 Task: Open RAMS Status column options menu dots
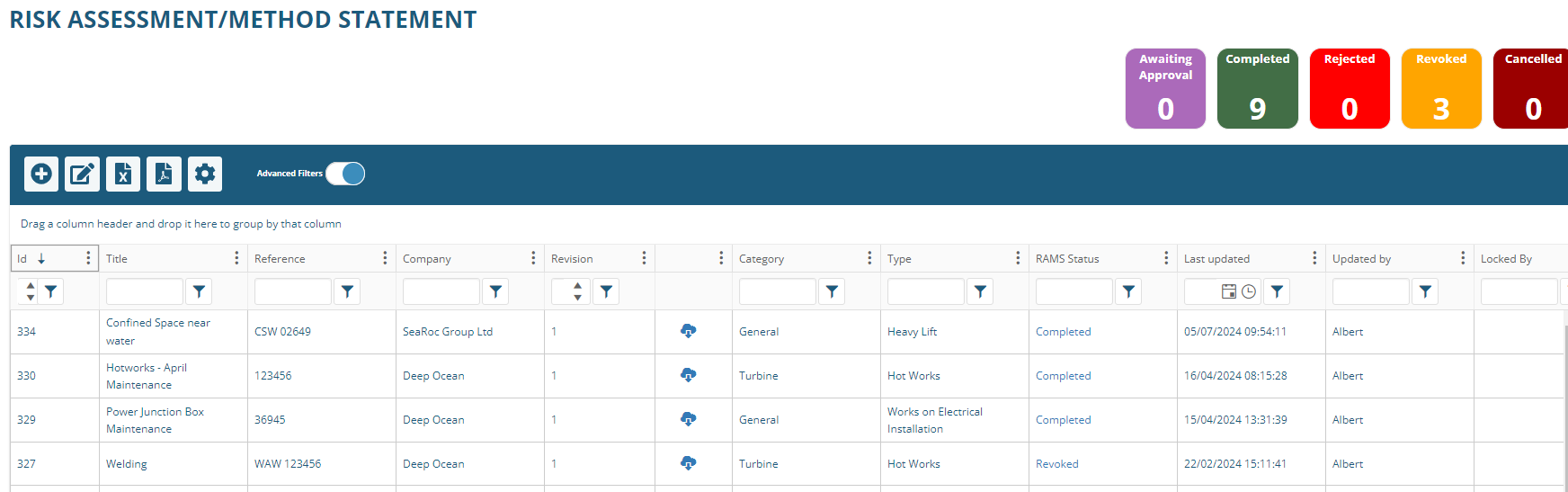click(1166, 258)
